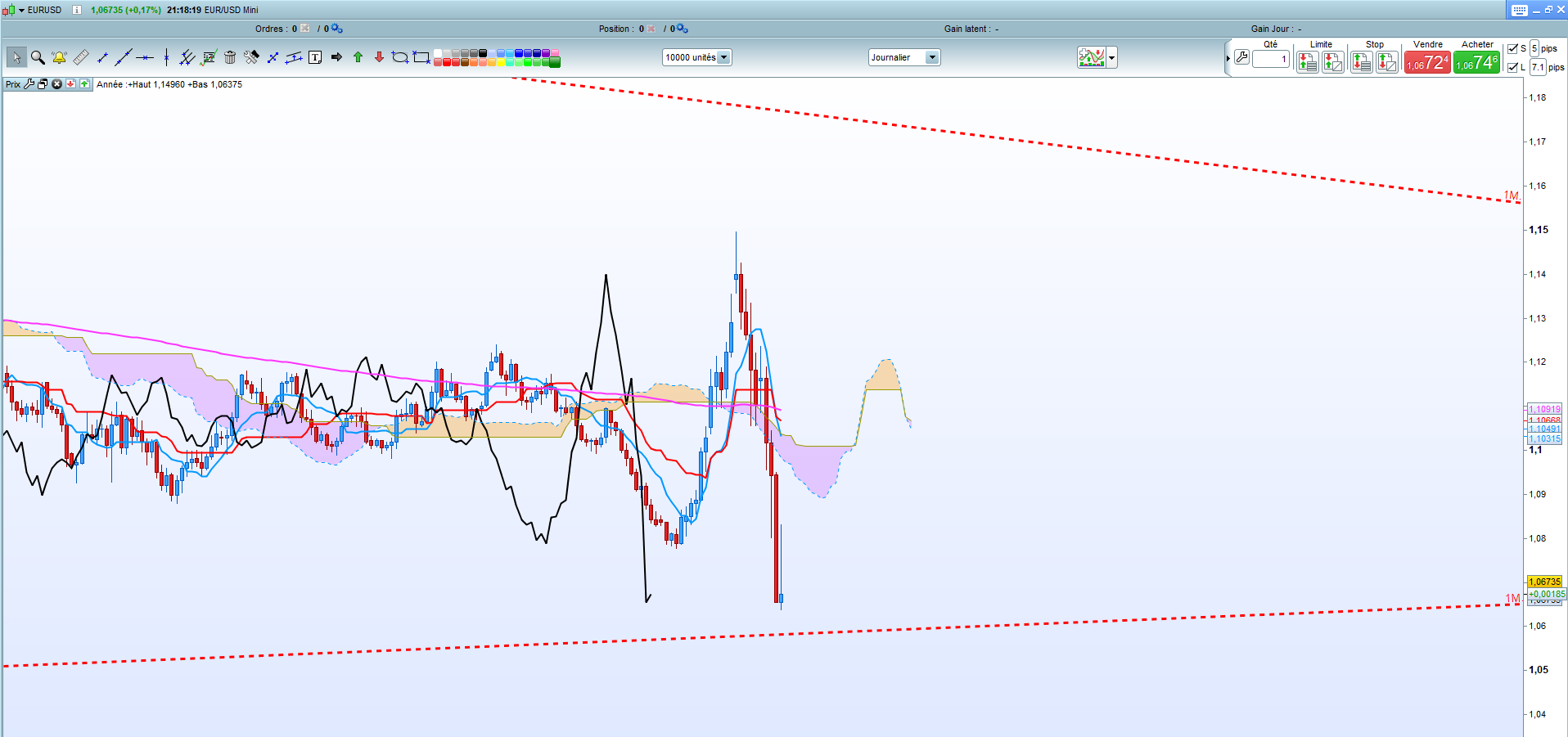Insert a black right arrow marker
This screenshot has height=737, width=1568.
(x=336, y=57)
